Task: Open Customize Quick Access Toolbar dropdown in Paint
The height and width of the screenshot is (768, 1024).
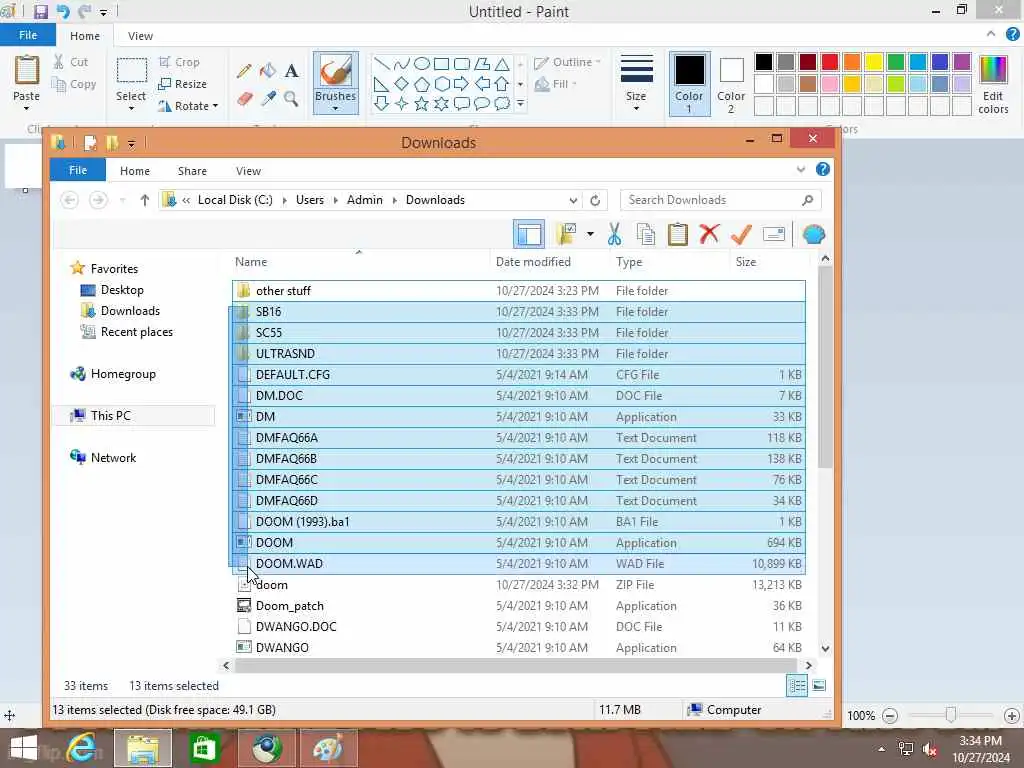Action: tap(103, 12)
